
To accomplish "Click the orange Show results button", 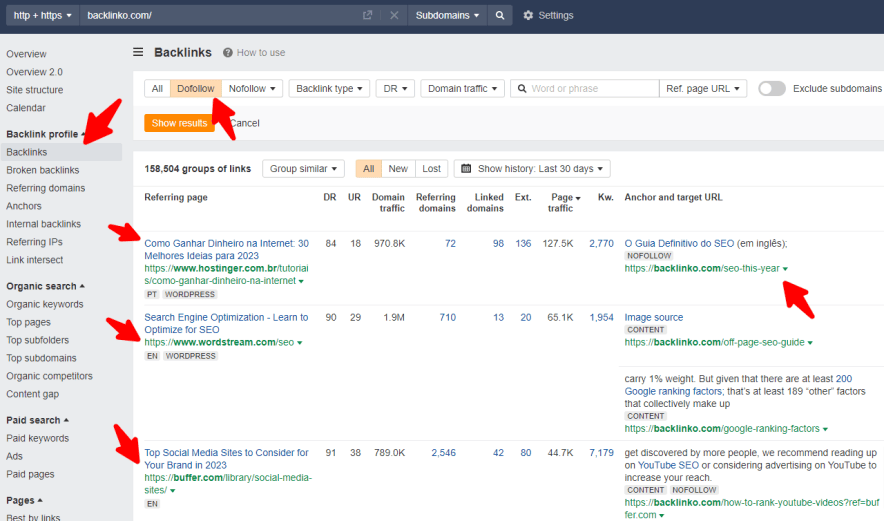I will coord(179,123).
